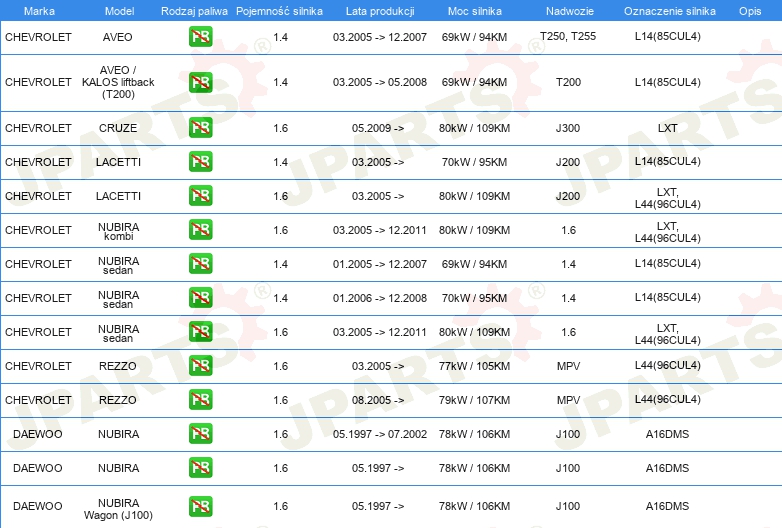Click the Moc silnika column header
Image resolution: width=782 pixels, height=528 pixels.
click(474, 11)
